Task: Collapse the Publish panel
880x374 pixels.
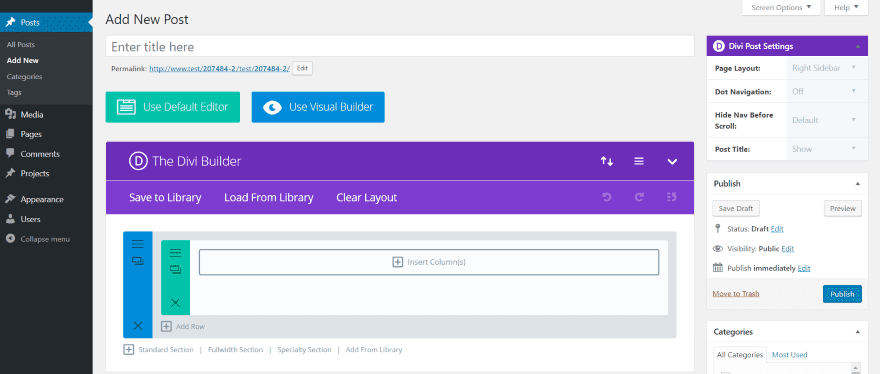Action: point(857,184)
